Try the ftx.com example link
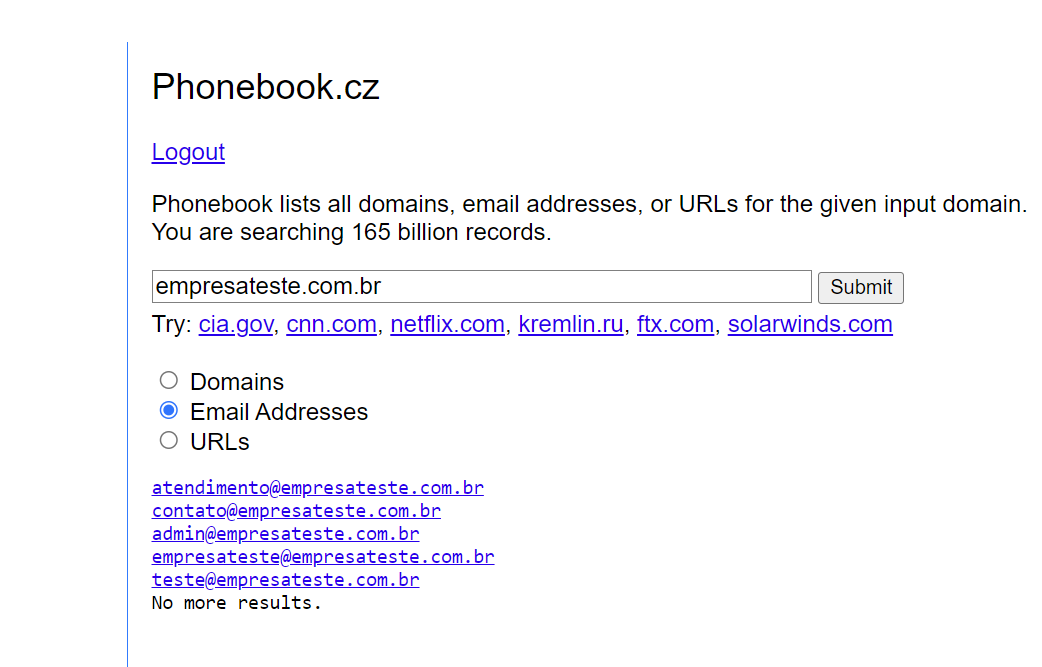Viewport: 1042px width, 667px height. click(675, 324)
